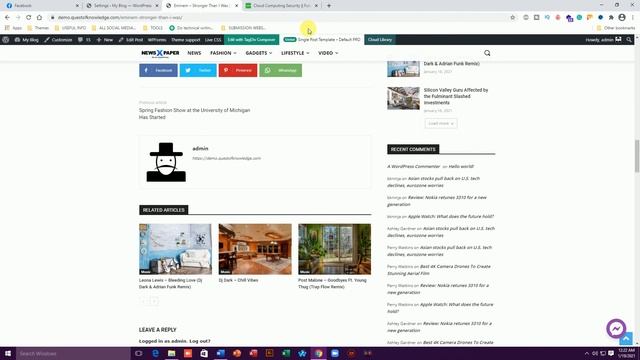This screenshot has height=360, width=640.
Task: Open a new browser tab
Action: 329,6
